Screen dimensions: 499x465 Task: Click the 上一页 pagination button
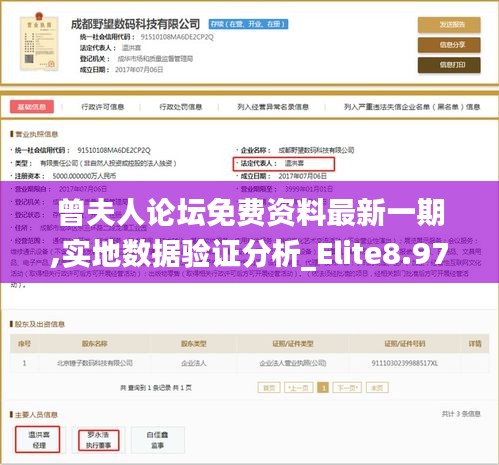[x=298, y=388]
